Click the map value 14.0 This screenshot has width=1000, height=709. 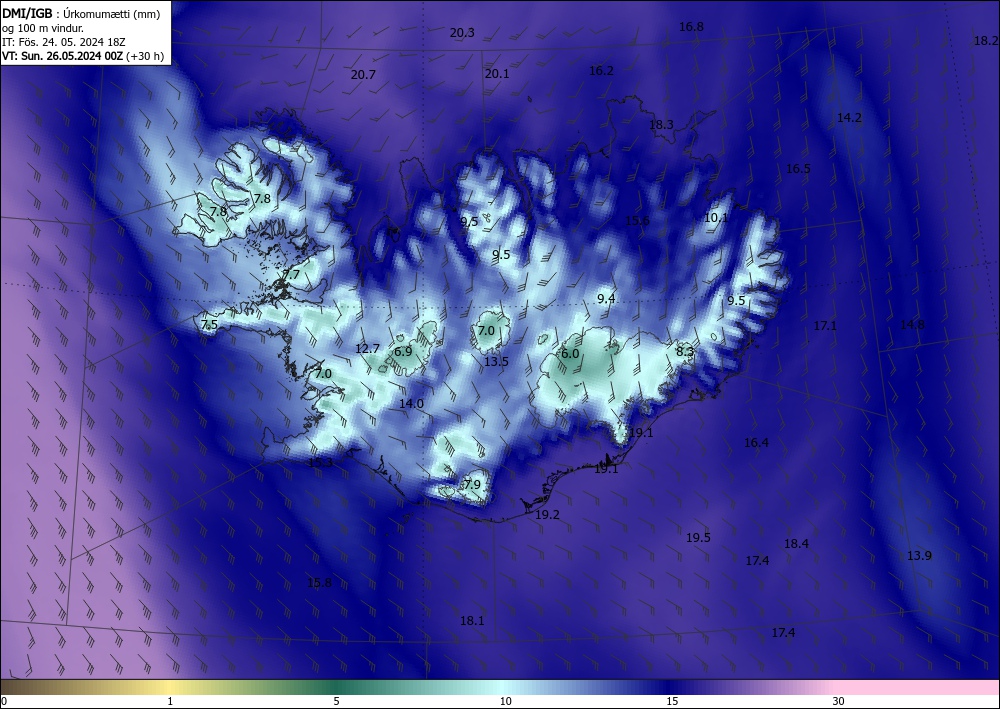pyautogui.click(x=411, y=404)
